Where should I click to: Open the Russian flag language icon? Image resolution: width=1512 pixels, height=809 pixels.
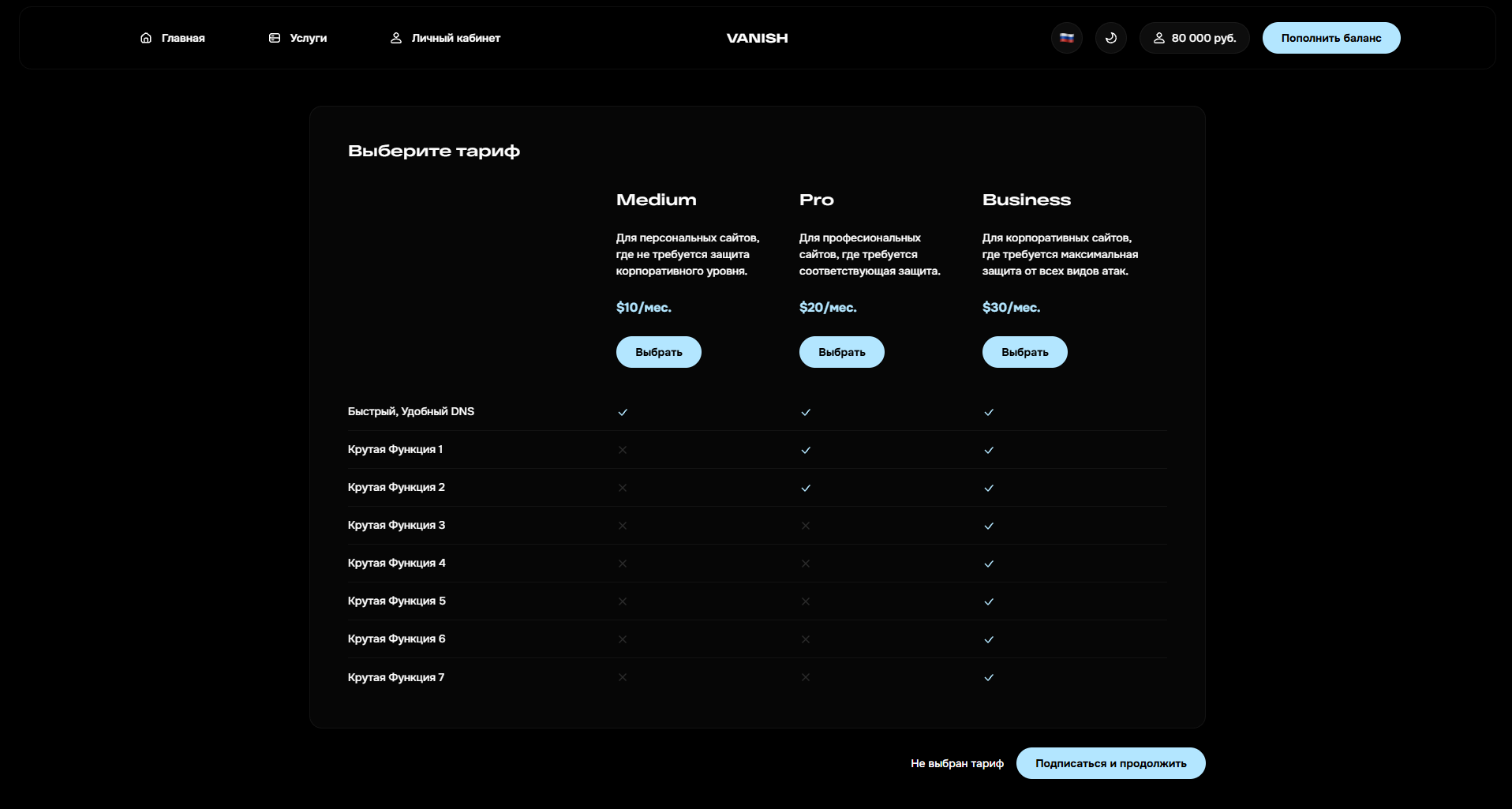coord(1066,37)
